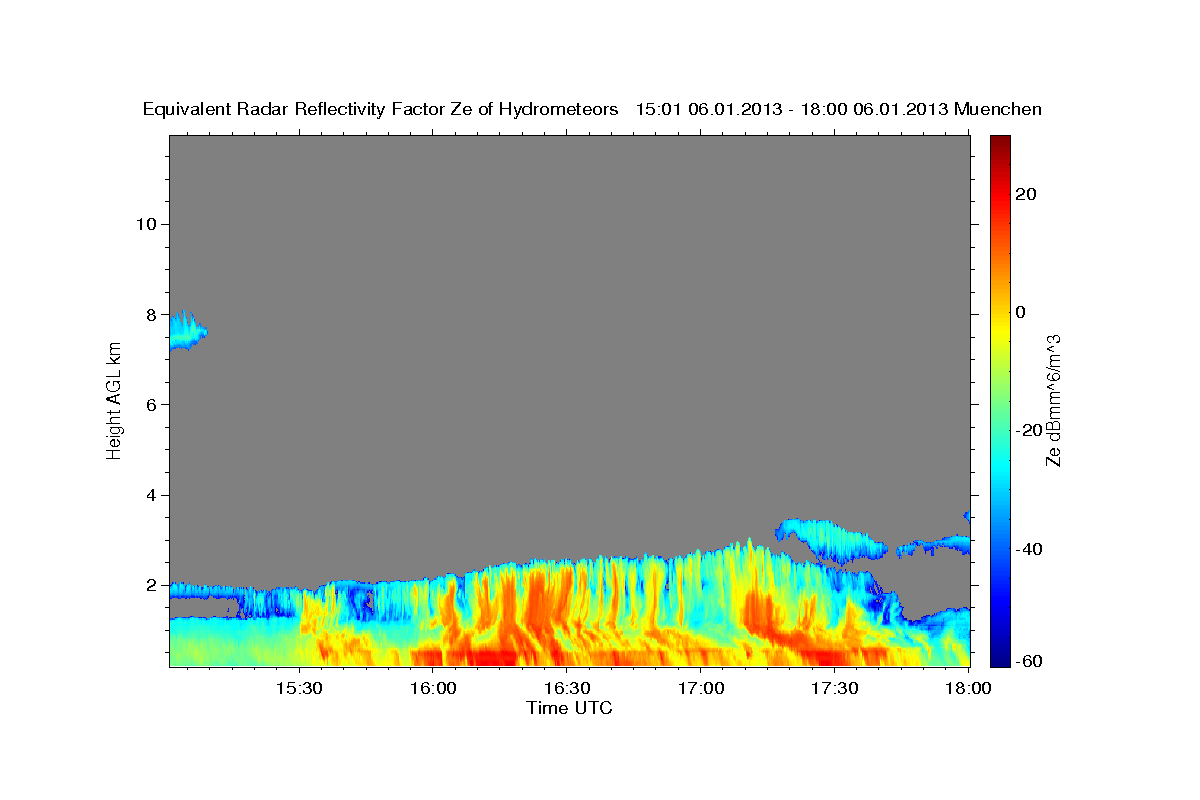1200x800 pixels.
Task: Click the 17:30 time tick label
Action: click(834, 689)
